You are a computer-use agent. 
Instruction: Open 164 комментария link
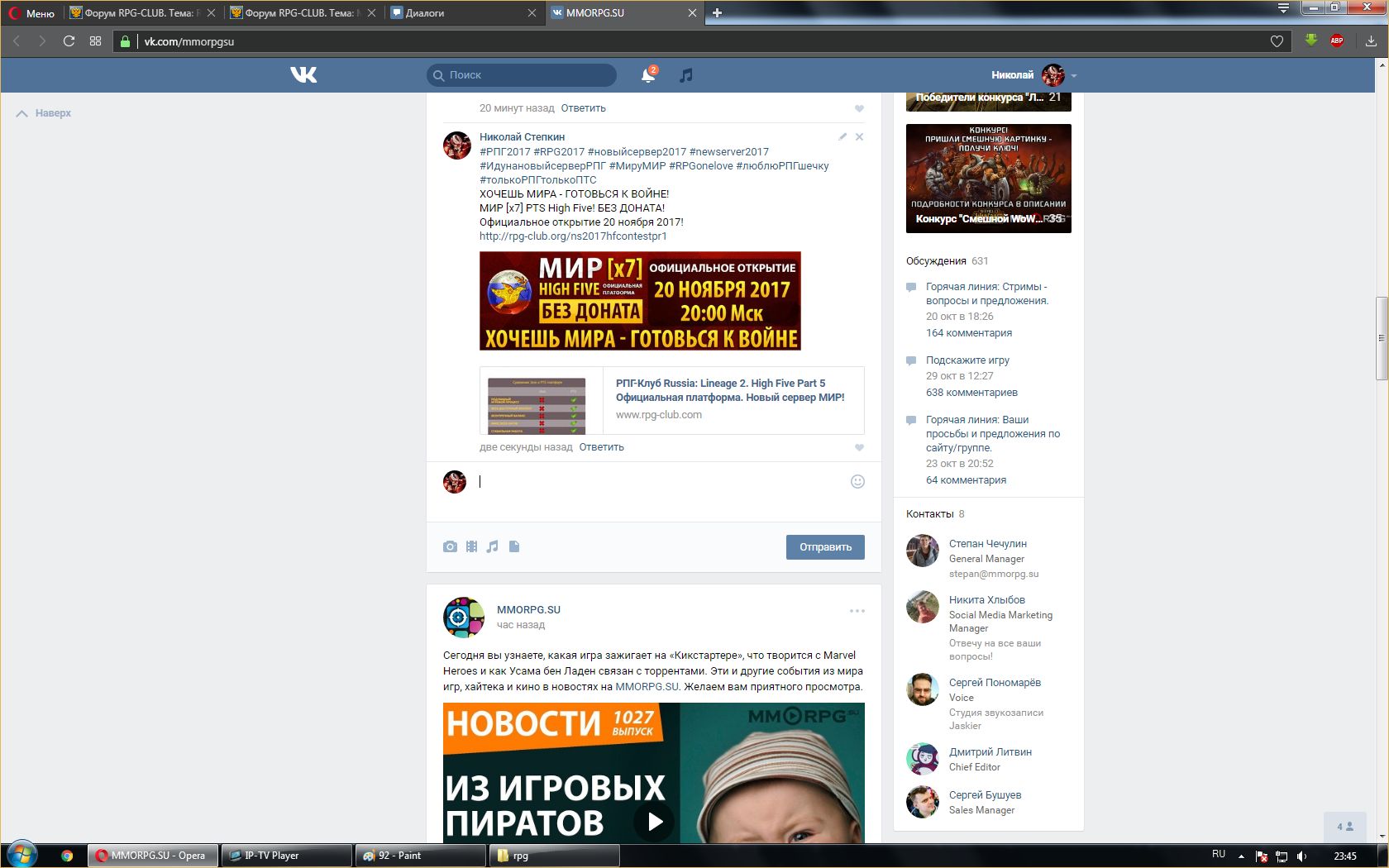click(969, 333)
